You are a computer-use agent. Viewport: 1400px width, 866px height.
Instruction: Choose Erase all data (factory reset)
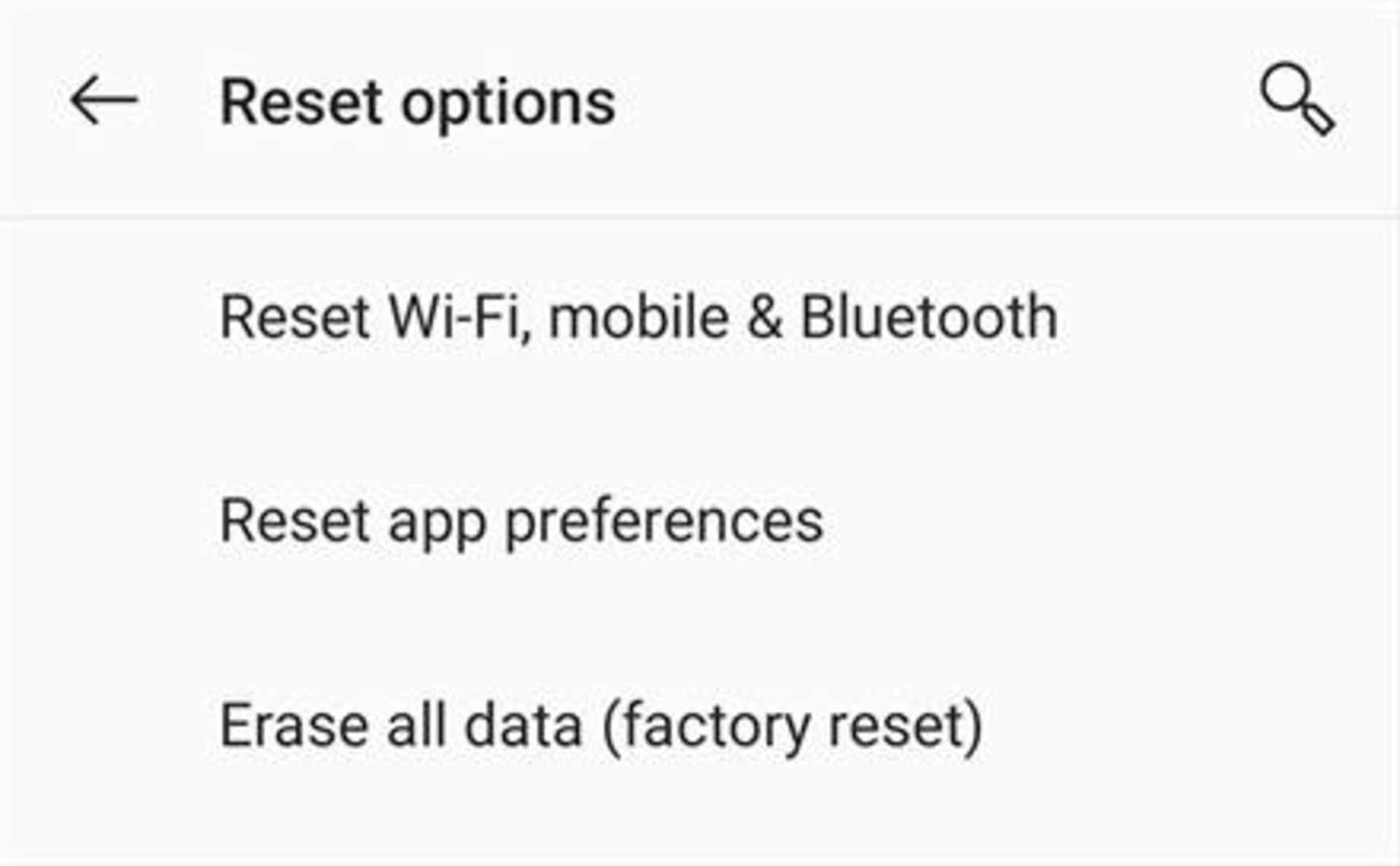[x=601, y=726]
